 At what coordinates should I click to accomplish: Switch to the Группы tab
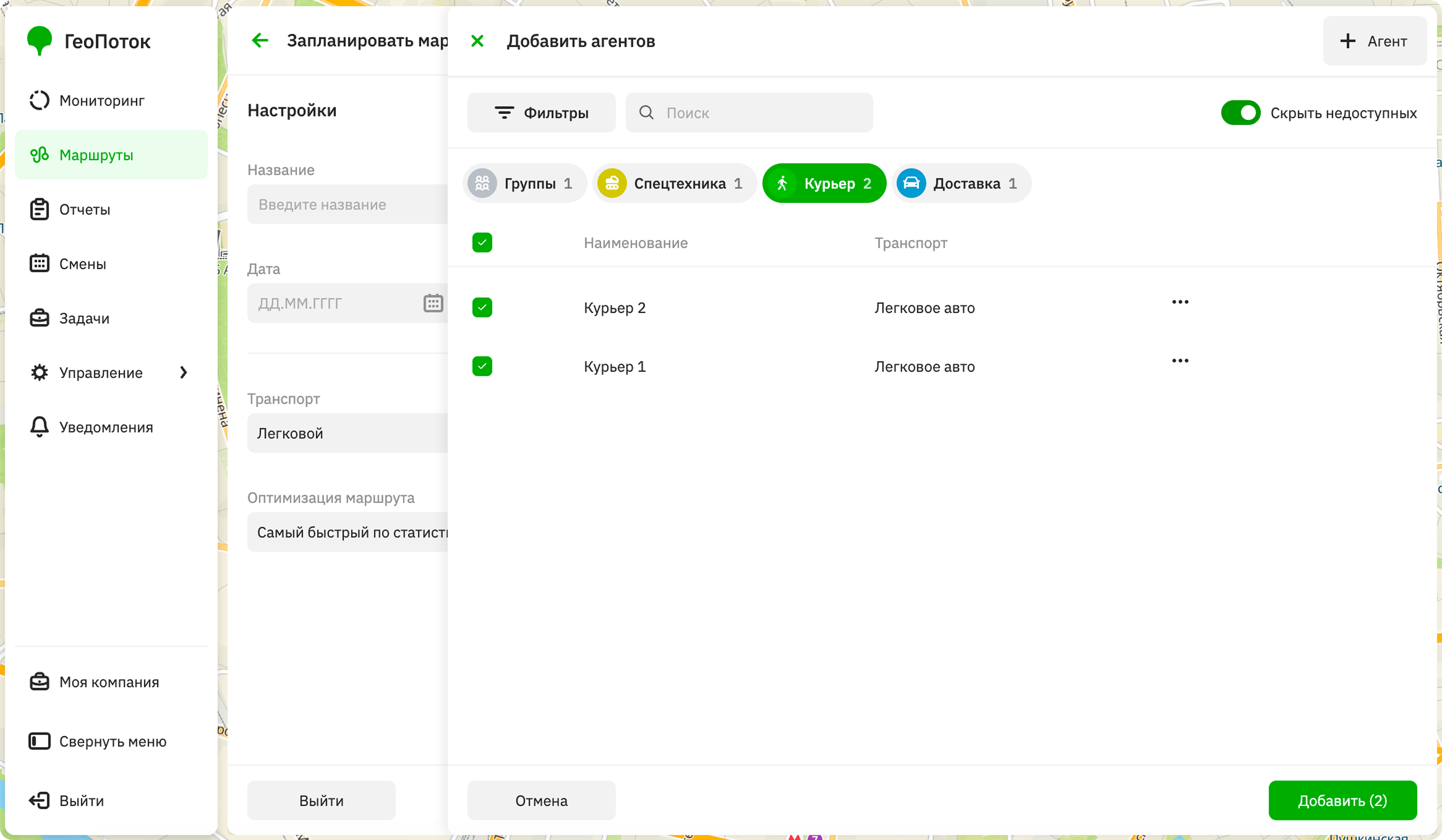(525, 183)
